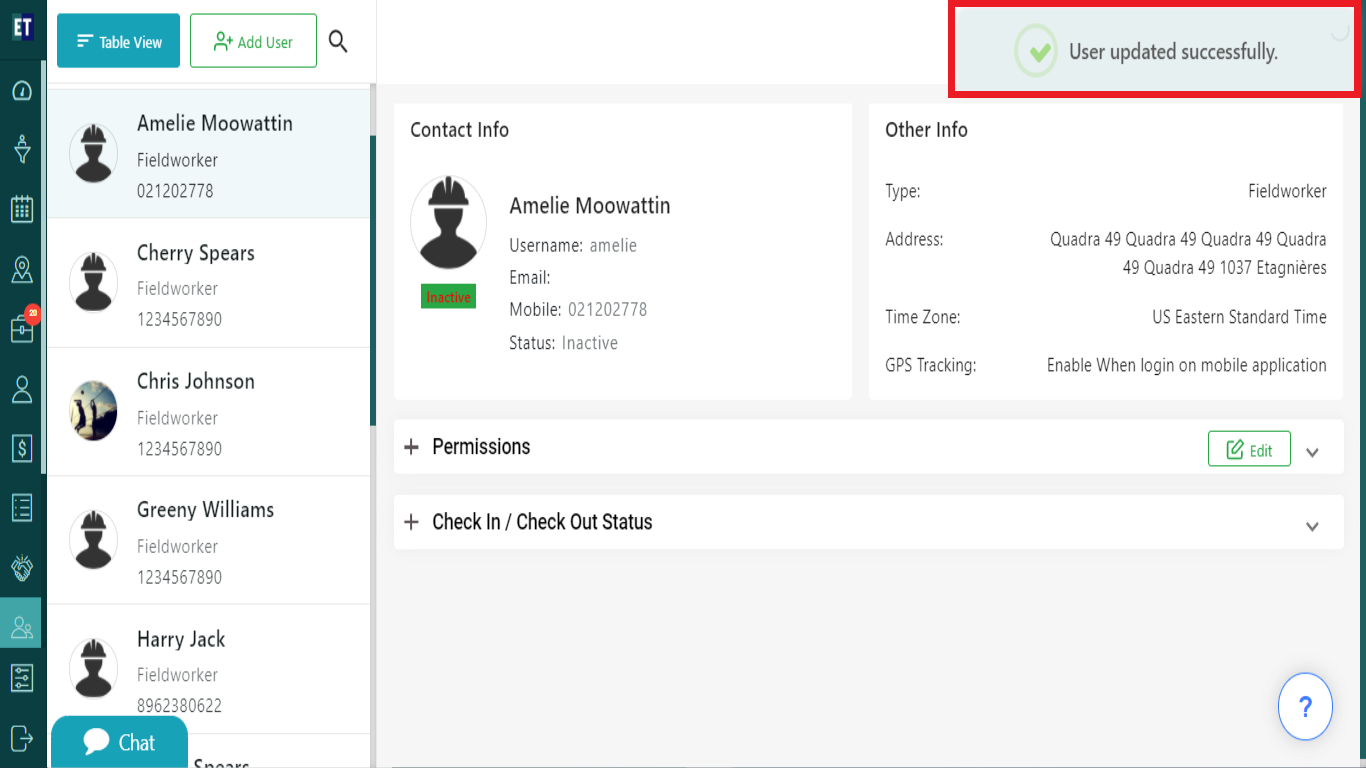Open the sales funnel icon in sidebar
Screen dimensions: 1366x768
click(22, 150)
